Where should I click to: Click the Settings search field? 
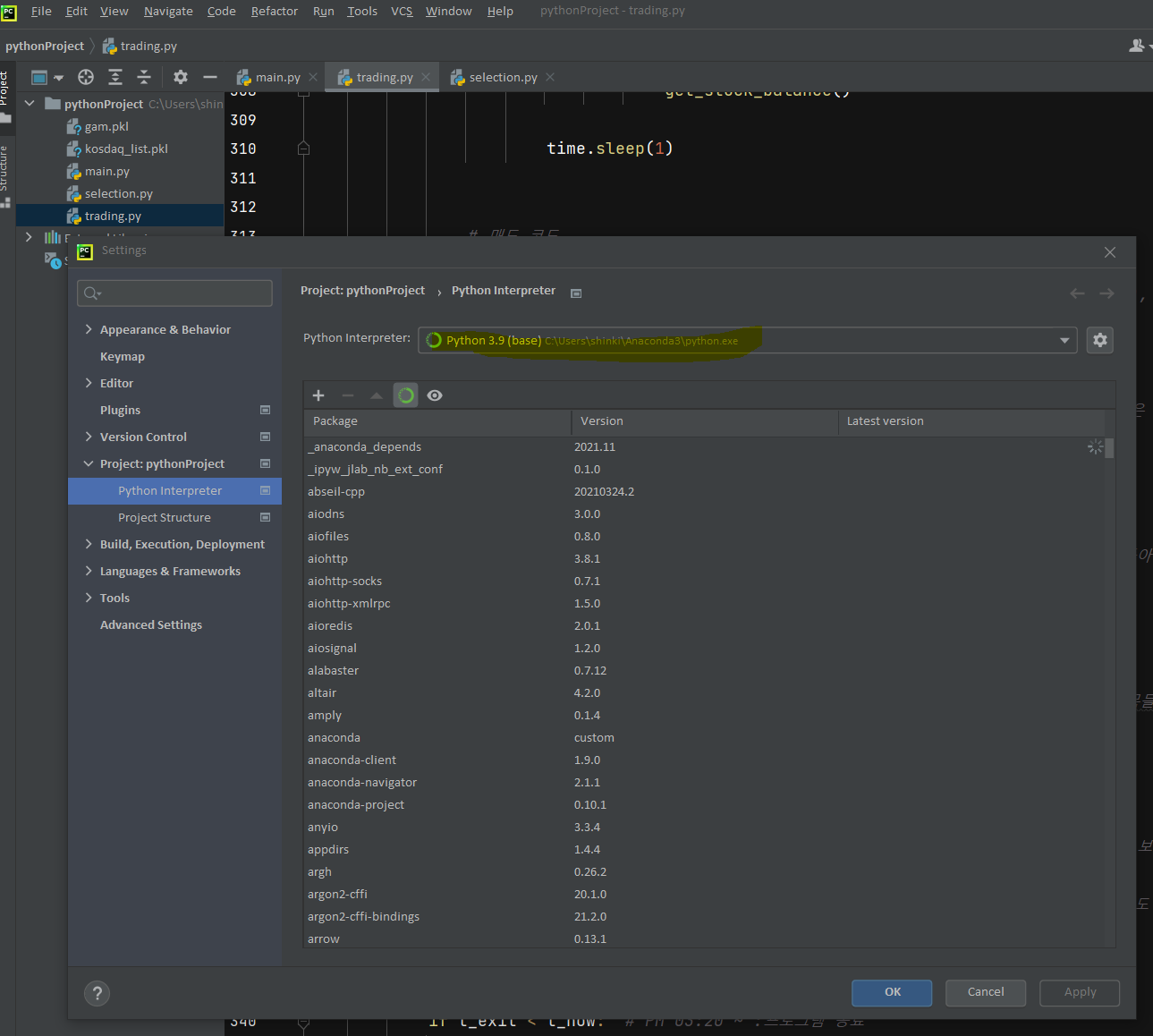pos(175,293)
